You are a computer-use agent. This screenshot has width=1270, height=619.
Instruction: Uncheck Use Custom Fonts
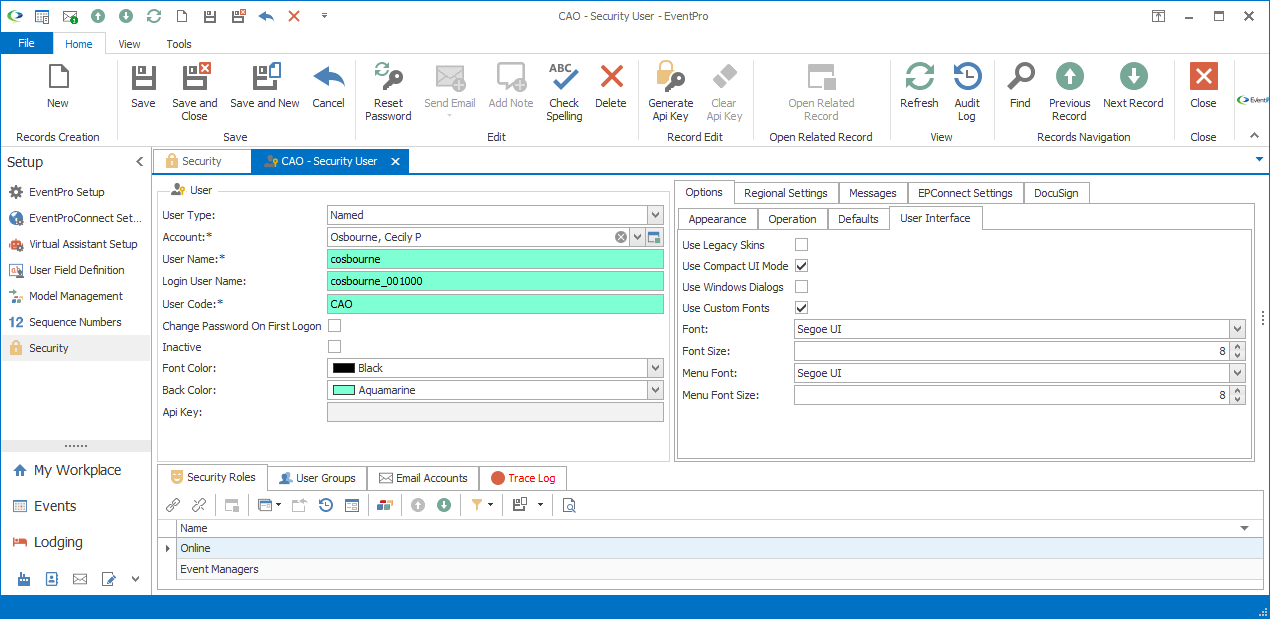[801, 308]
